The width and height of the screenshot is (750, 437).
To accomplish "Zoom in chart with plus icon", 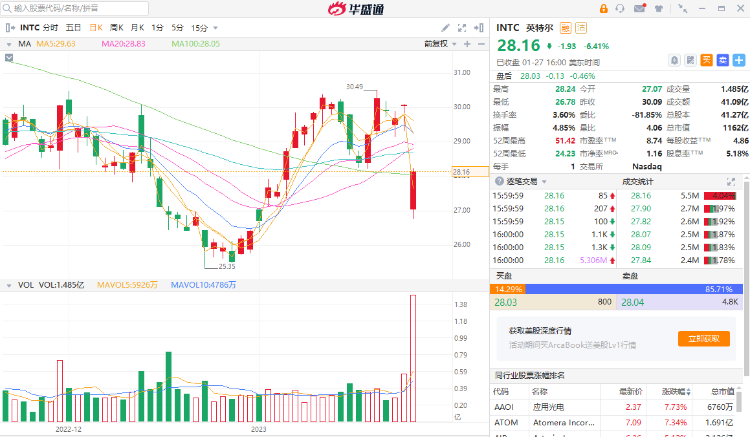I will 467,44.
